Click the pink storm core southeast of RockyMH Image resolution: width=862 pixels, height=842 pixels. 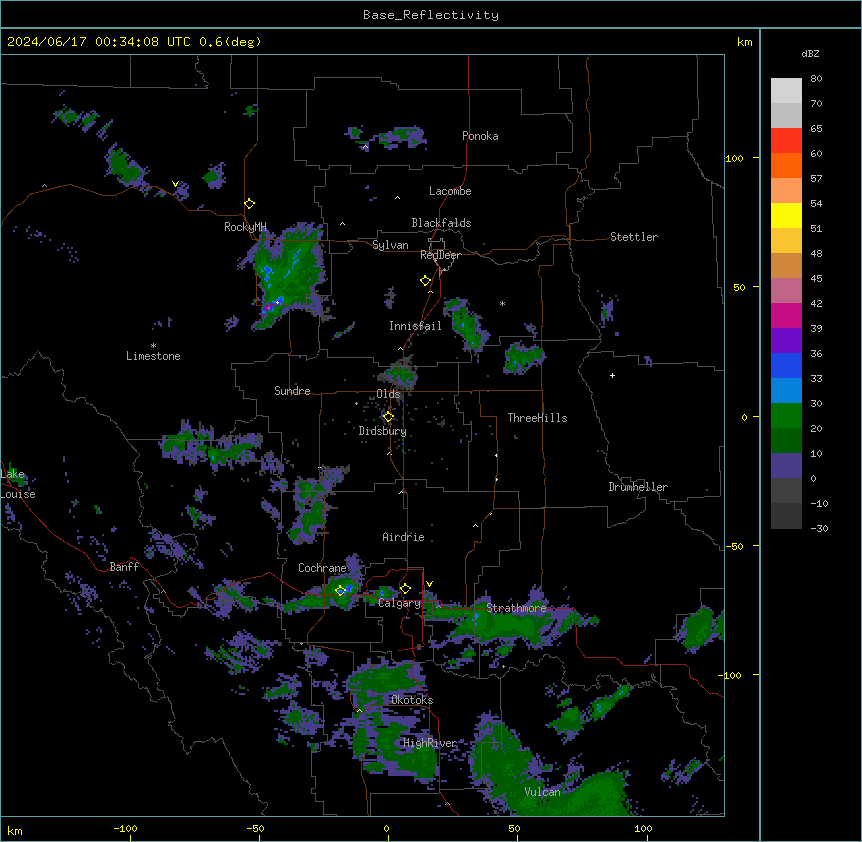(x=268, y=308)
